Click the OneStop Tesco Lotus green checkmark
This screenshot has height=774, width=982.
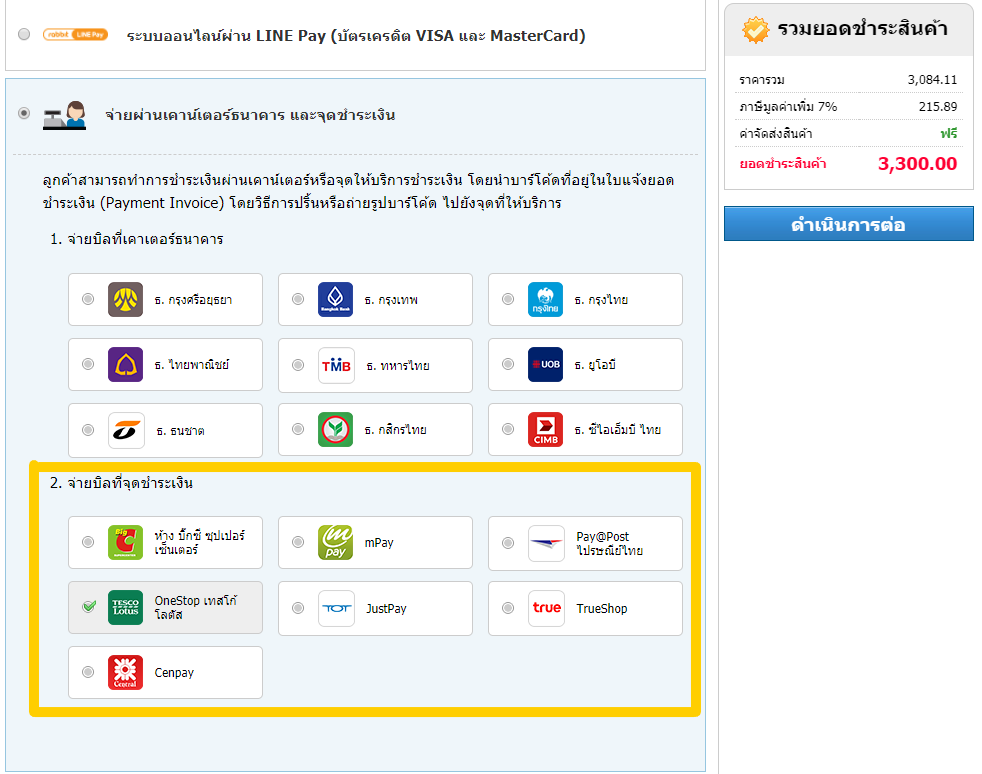[x=90, y=606]
